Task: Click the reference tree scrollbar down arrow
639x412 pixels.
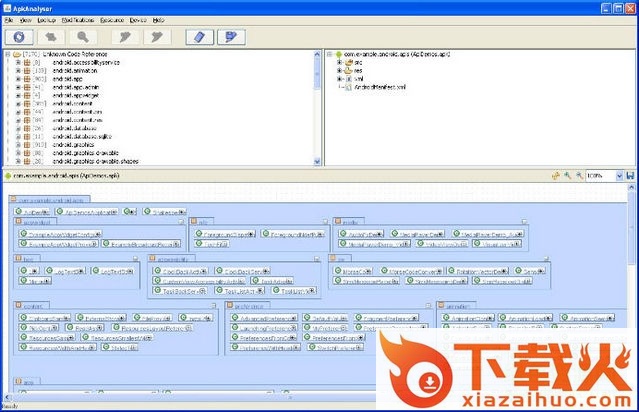Action: 317,161
